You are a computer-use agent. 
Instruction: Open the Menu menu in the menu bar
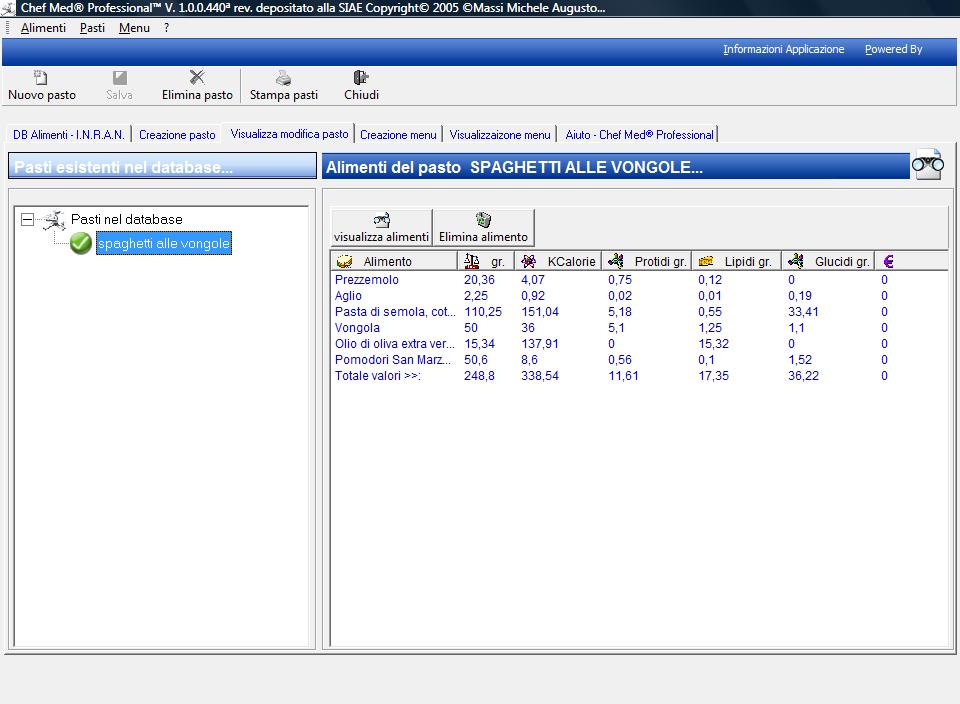tap(134, 28)
